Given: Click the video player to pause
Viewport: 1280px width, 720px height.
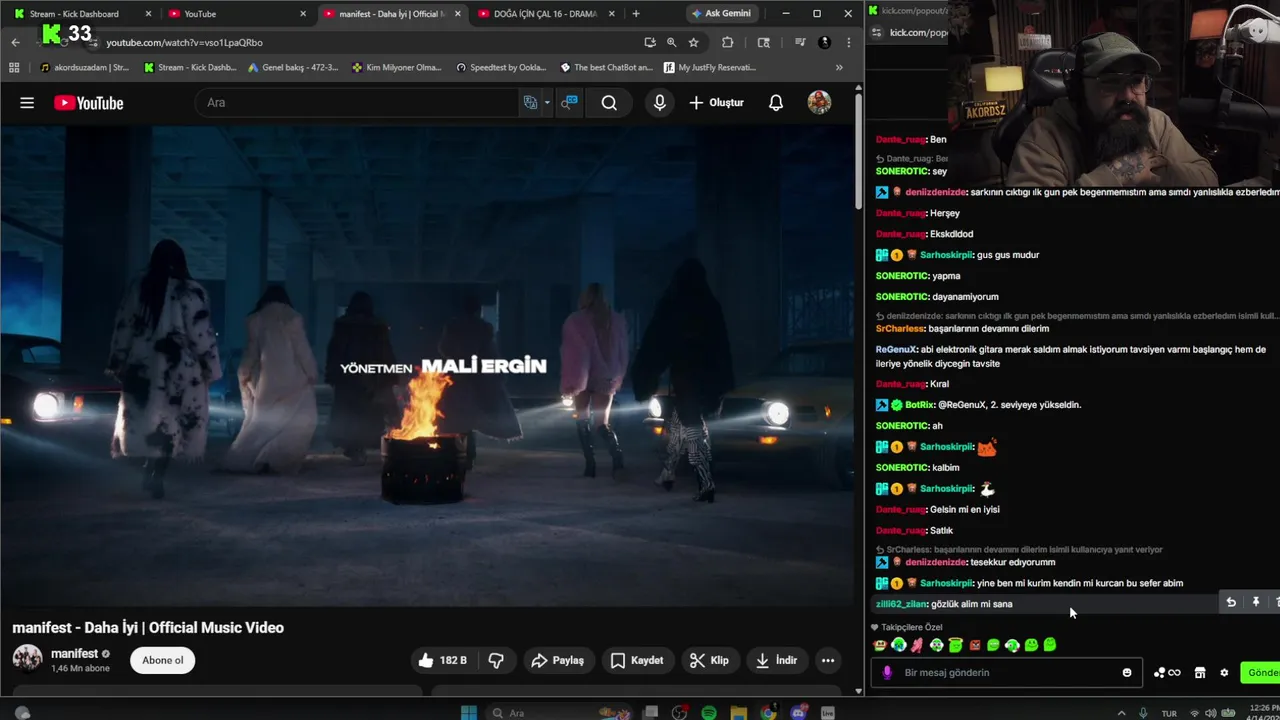Looking at the screenshot, I should pyautogui.click(x=427, y=366).
